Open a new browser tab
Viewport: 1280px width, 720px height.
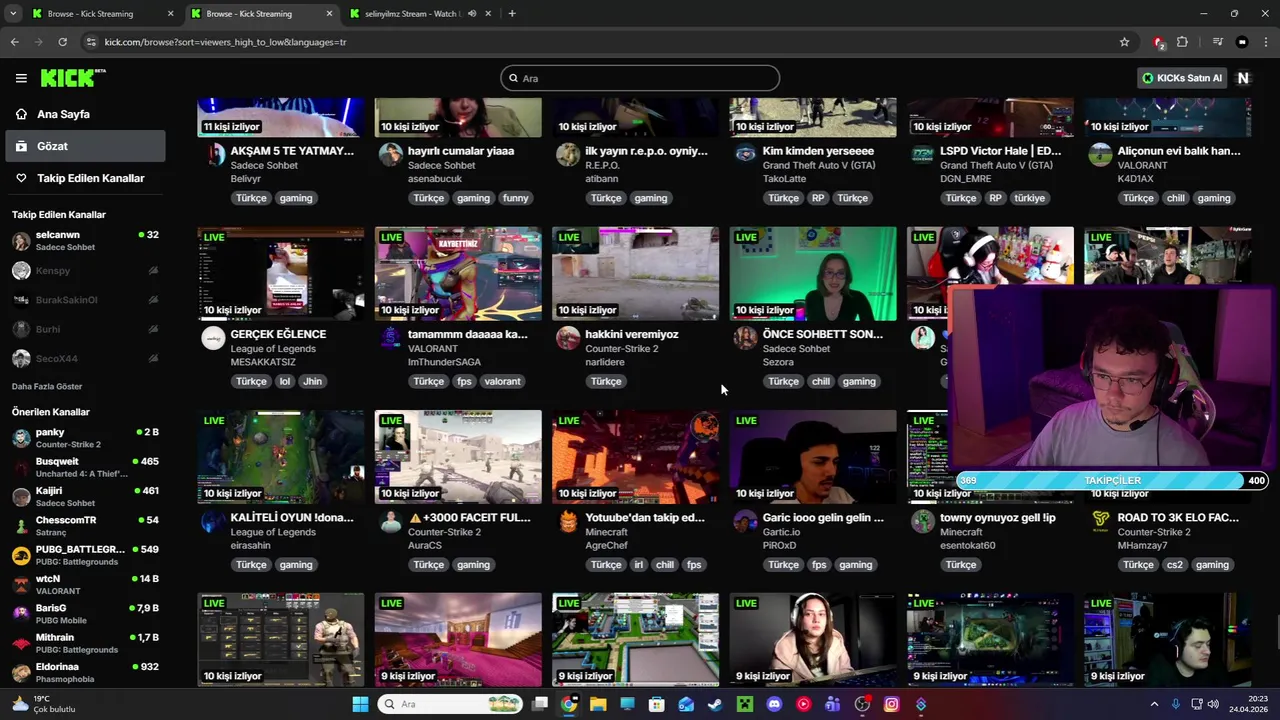[512, 14]
